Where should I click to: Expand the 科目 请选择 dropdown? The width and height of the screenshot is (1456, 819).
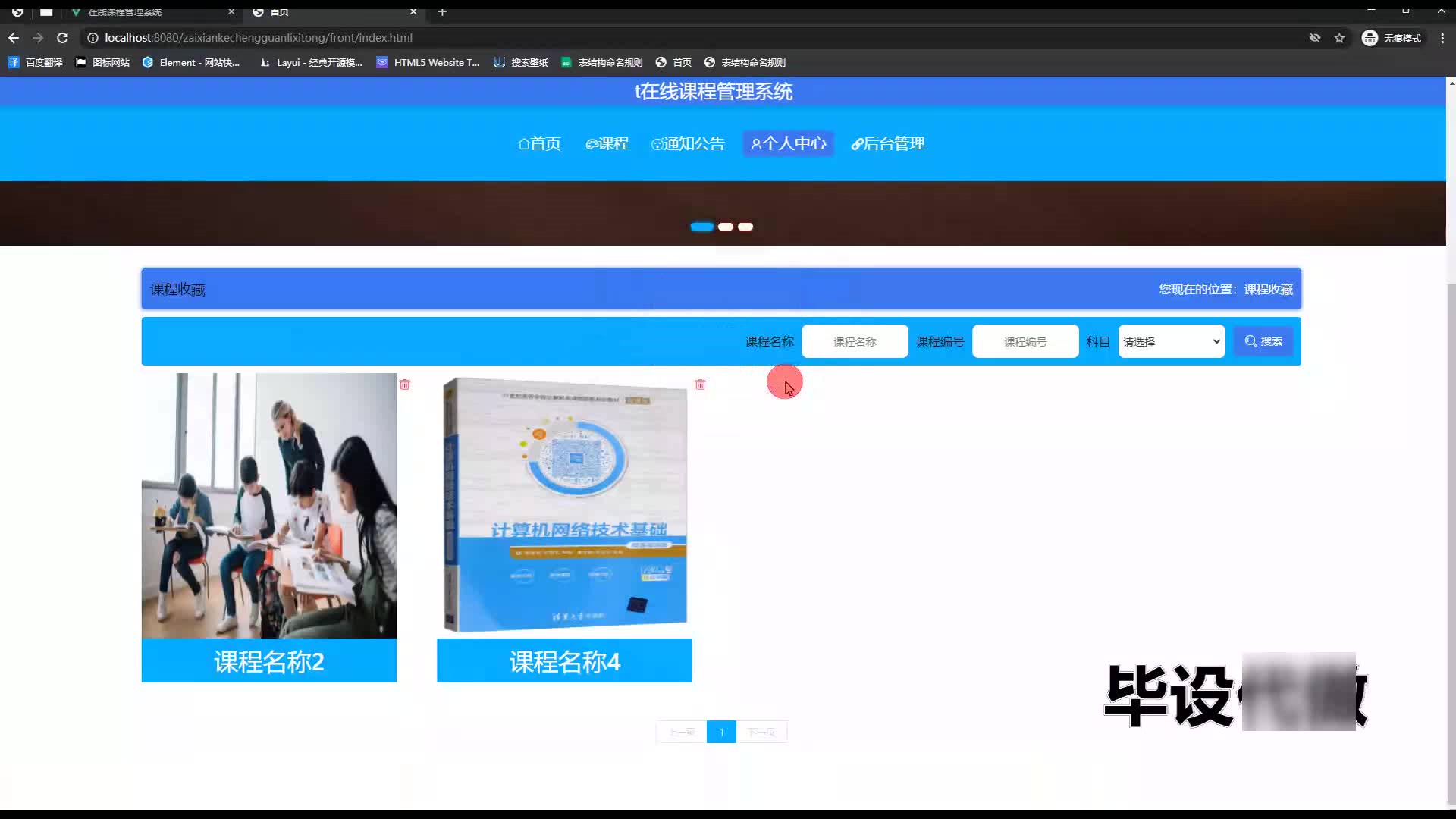coord(1171,342)
